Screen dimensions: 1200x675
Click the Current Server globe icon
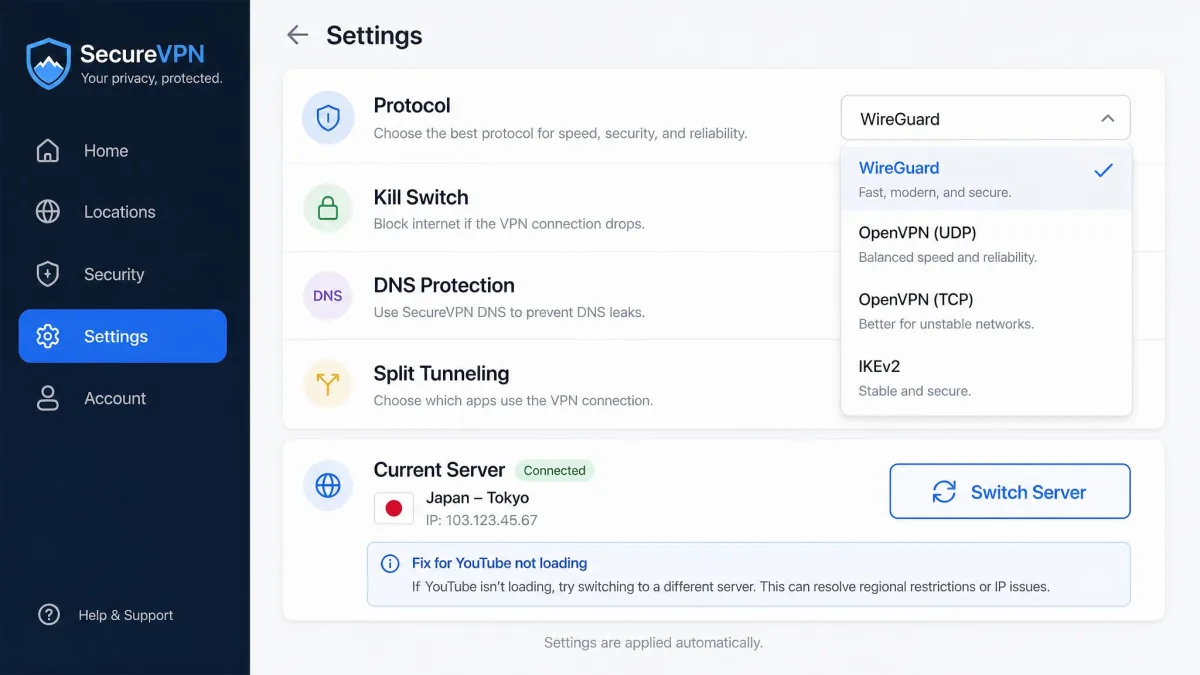pos(328,486)
